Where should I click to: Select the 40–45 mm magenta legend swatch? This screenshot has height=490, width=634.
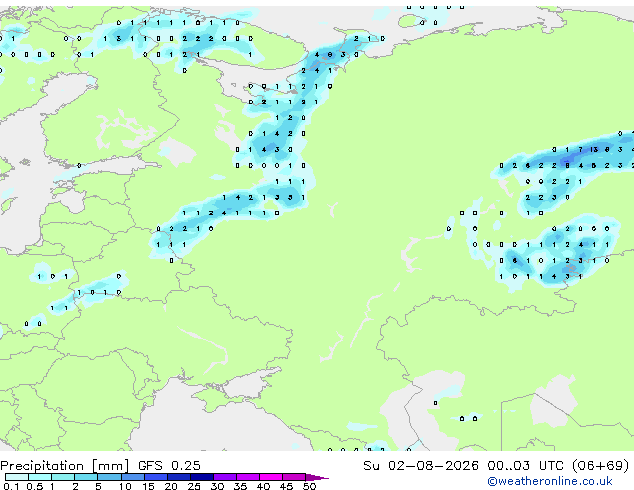[271, 477]
